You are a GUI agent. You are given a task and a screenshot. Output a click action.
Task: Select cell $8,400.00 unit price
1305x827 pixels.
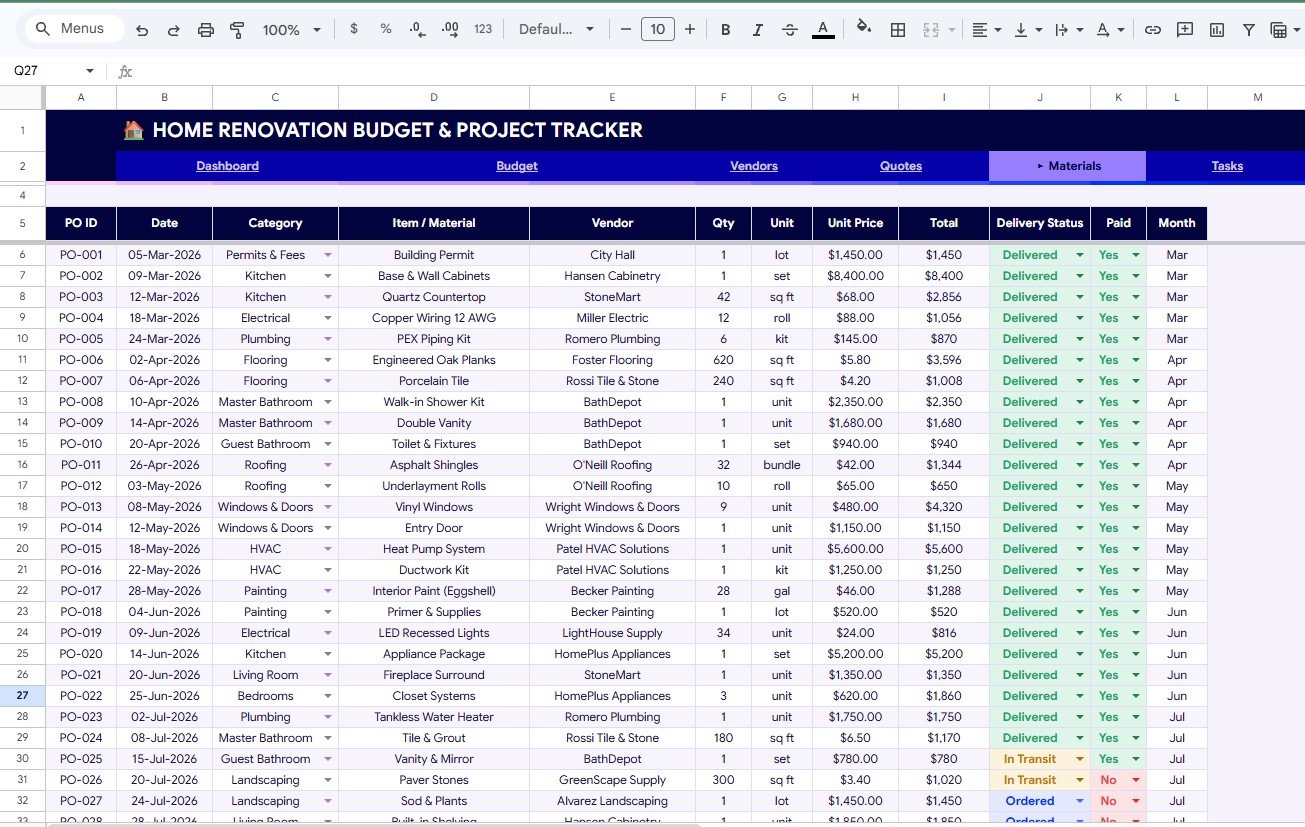click(855, 276)
